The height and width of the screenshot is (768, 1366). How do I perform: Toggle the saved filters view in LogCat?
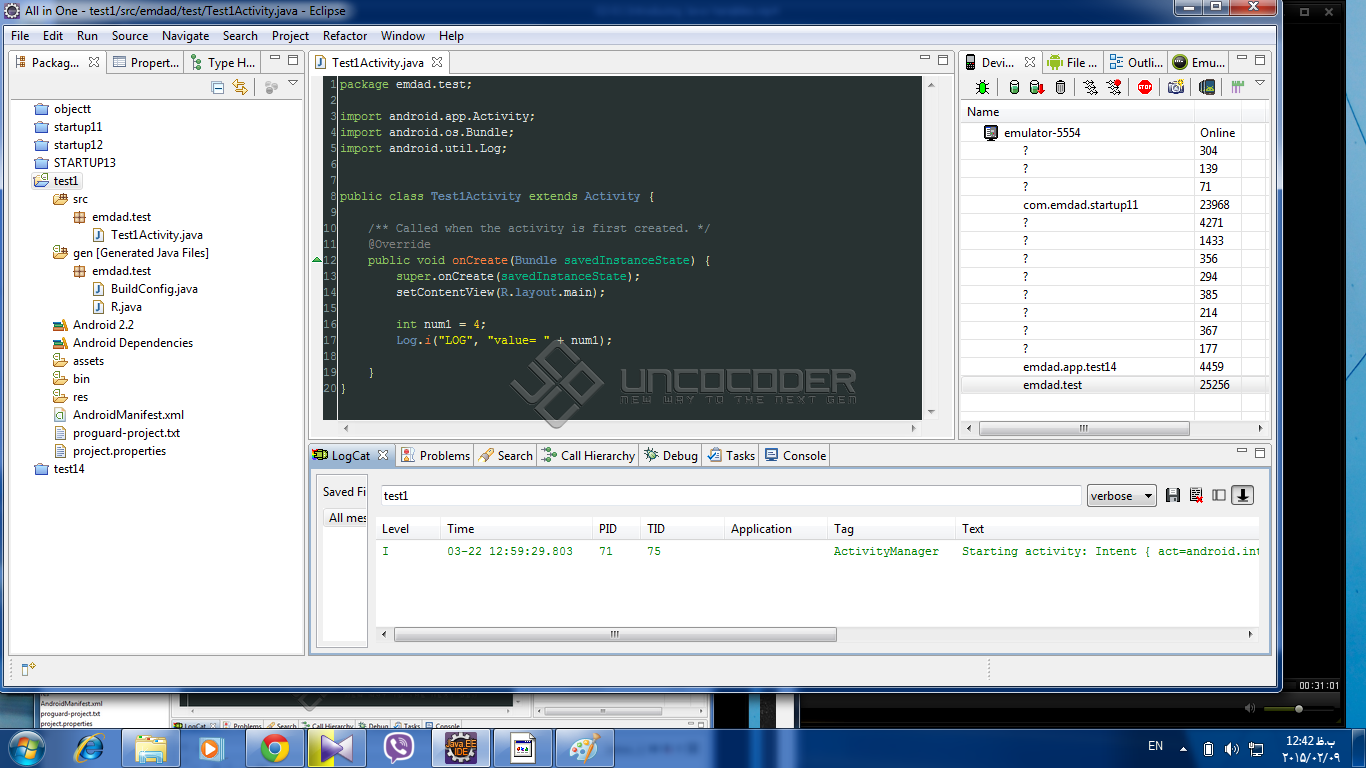[x=1219, y=495]
